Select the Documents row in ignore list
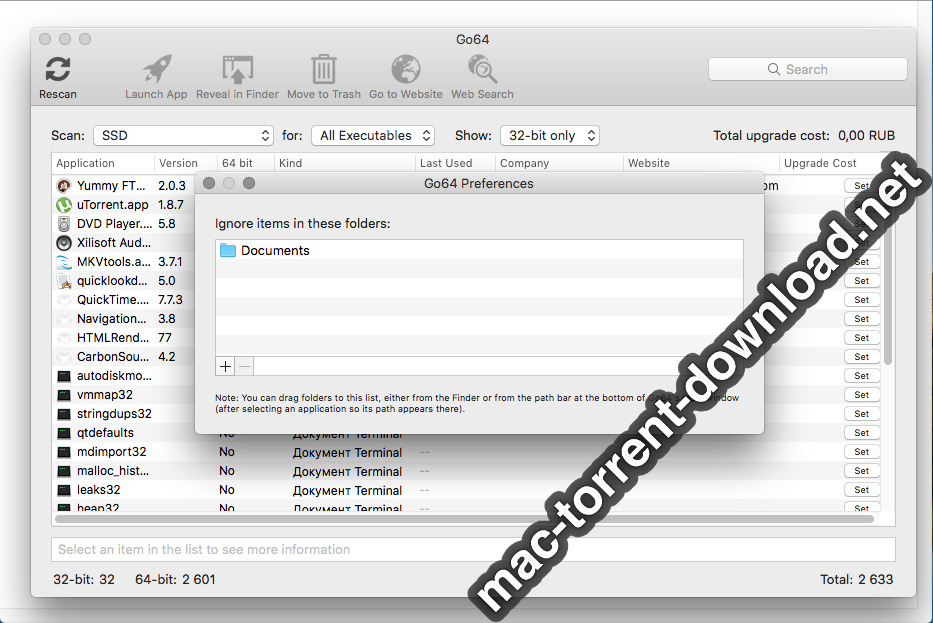Image resolution: width=933 pixels, height=623 pixels. [479, 251]
